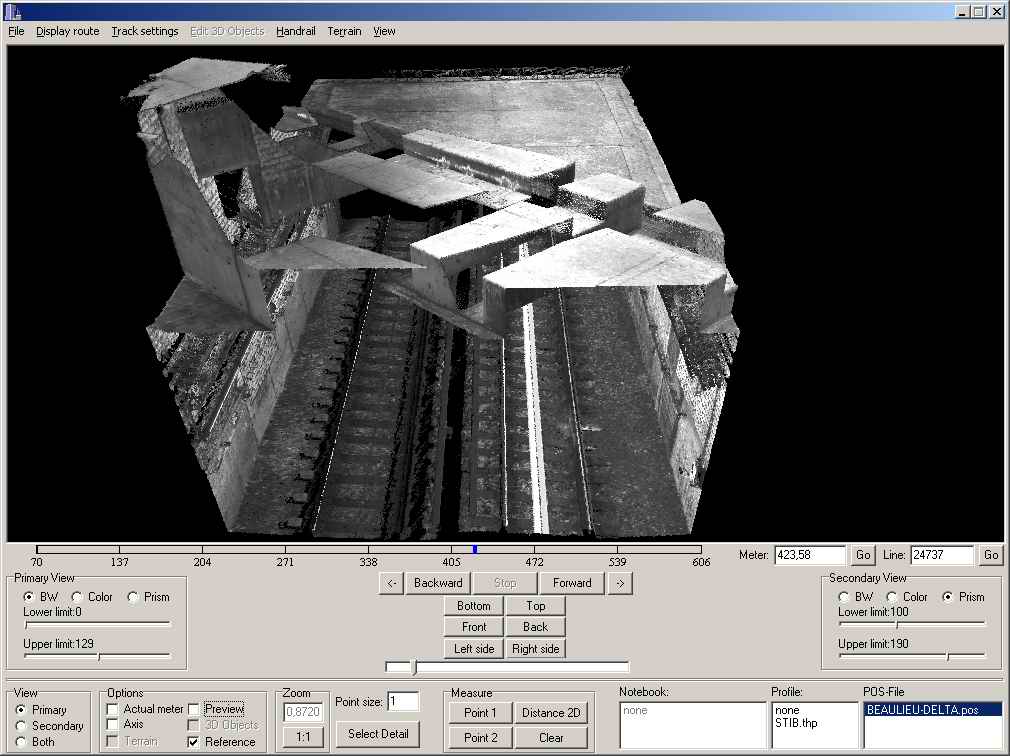Select the Both view radio button
This screenshot has width=1010, height=756.
[x=22, y=742]
